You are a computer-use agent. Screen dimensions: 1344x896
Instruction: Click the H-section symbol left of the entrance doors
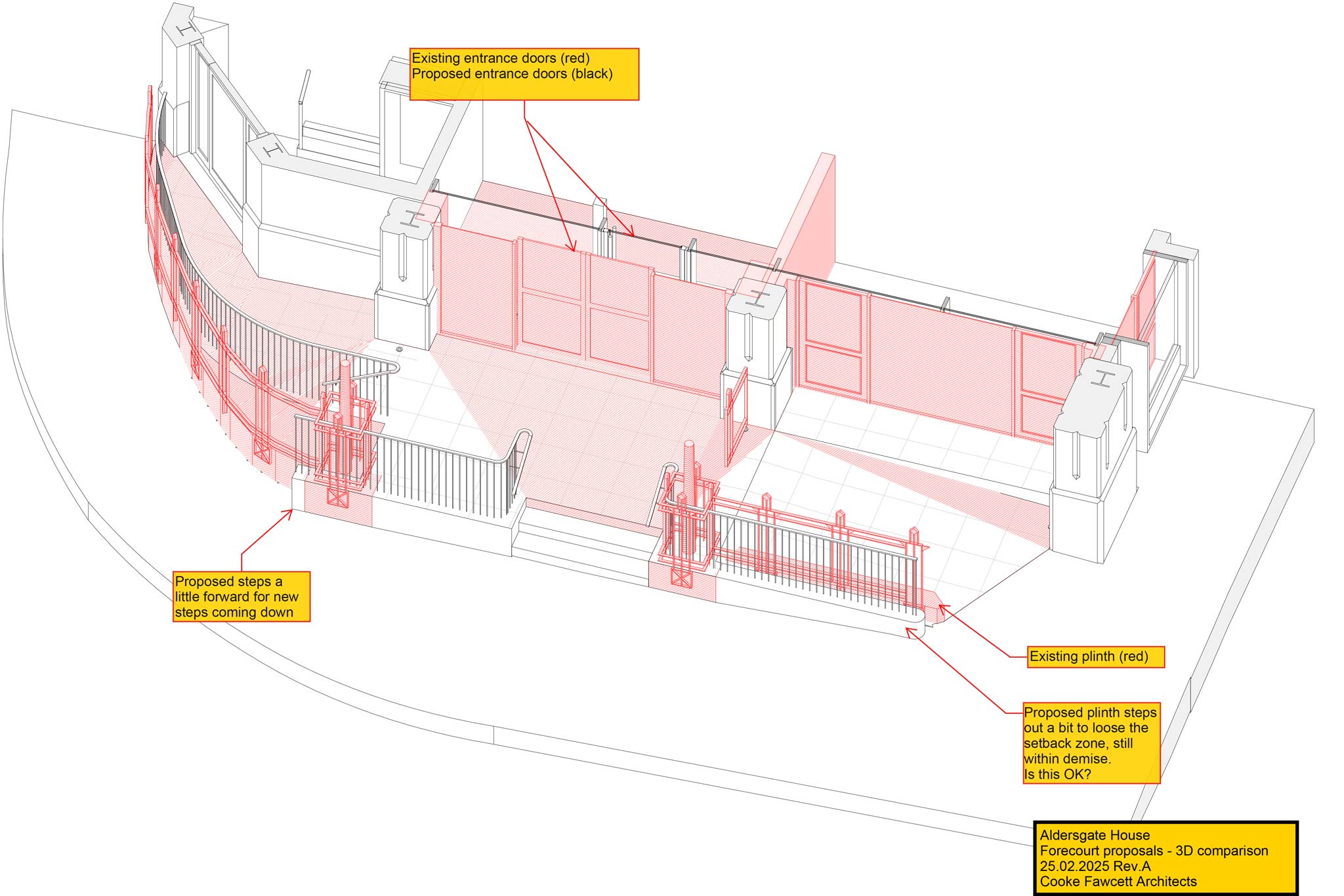[x=413, y=220]
